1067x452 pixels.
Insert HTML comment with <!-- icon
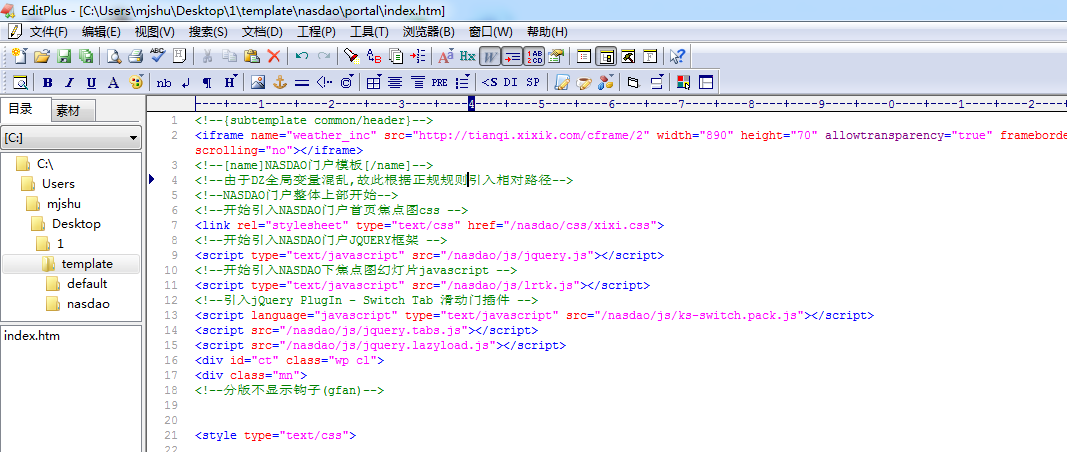click(x=325, y=82)
